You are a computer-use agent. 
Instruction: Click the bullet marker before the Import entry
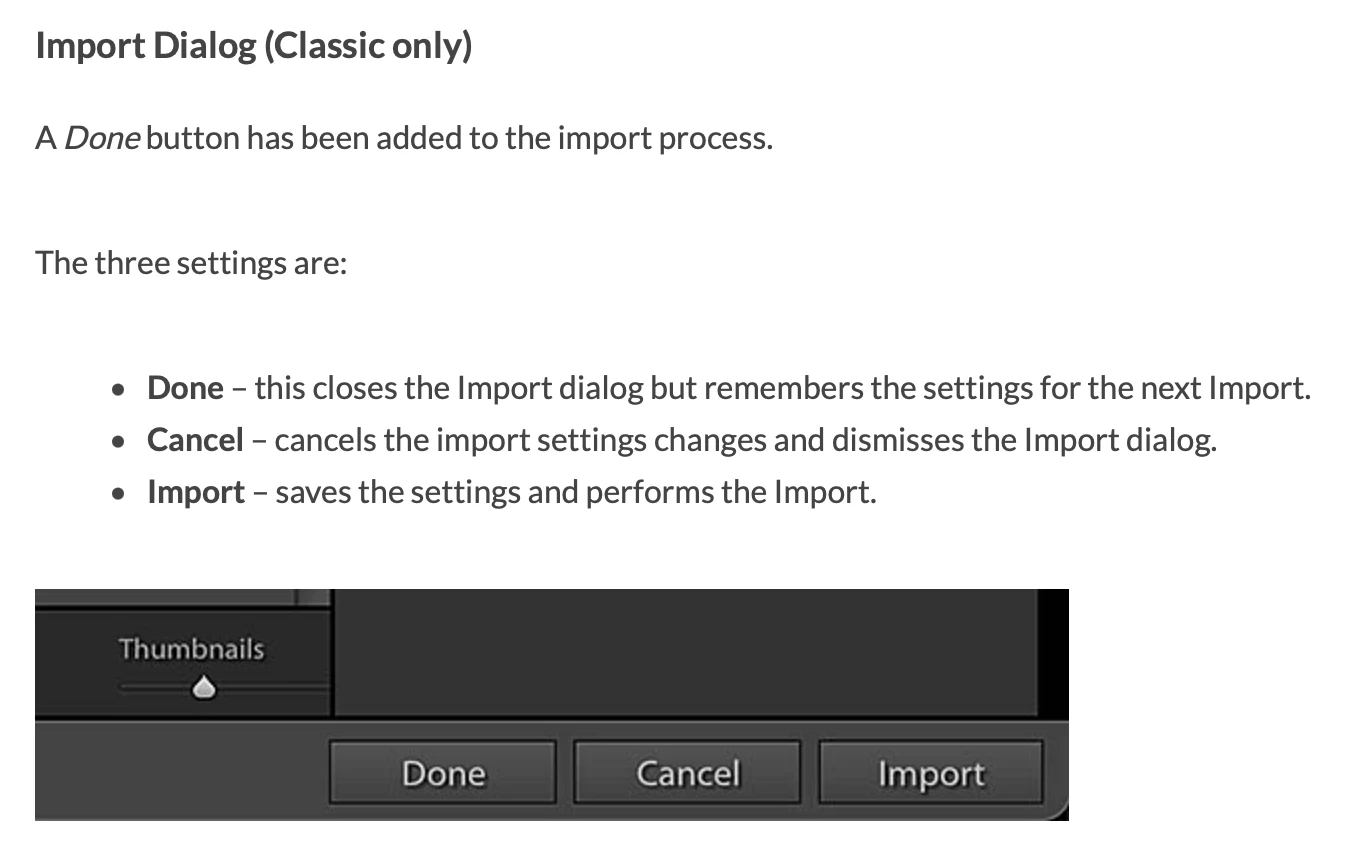tap(119, 493)
